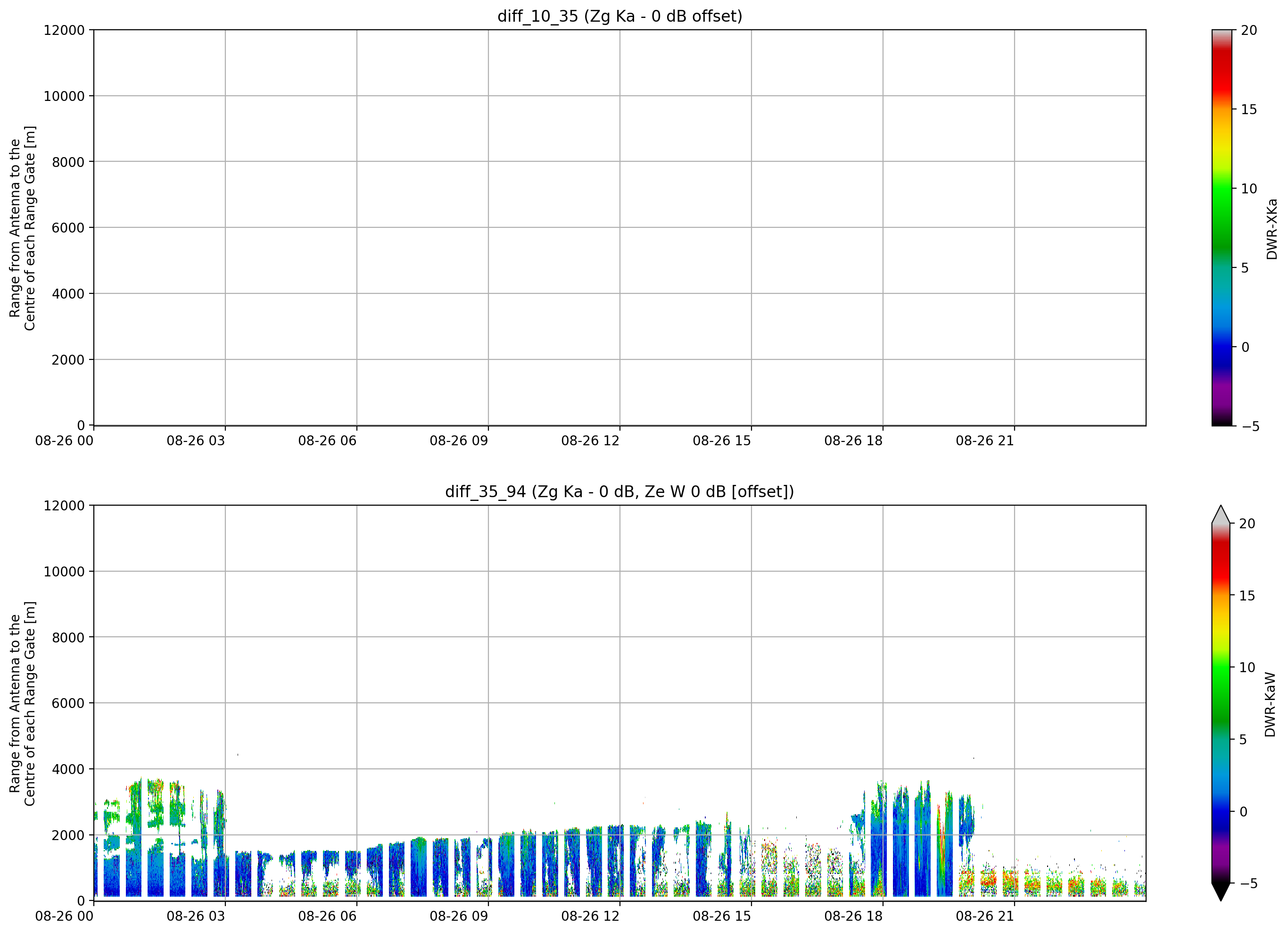Image resolution: width=1288 pixels, height=933 pixels.
Task: Click the "diff_10_35 (Zg Ka - 0 dB offset)" title
Action: (x=619, y=17)
